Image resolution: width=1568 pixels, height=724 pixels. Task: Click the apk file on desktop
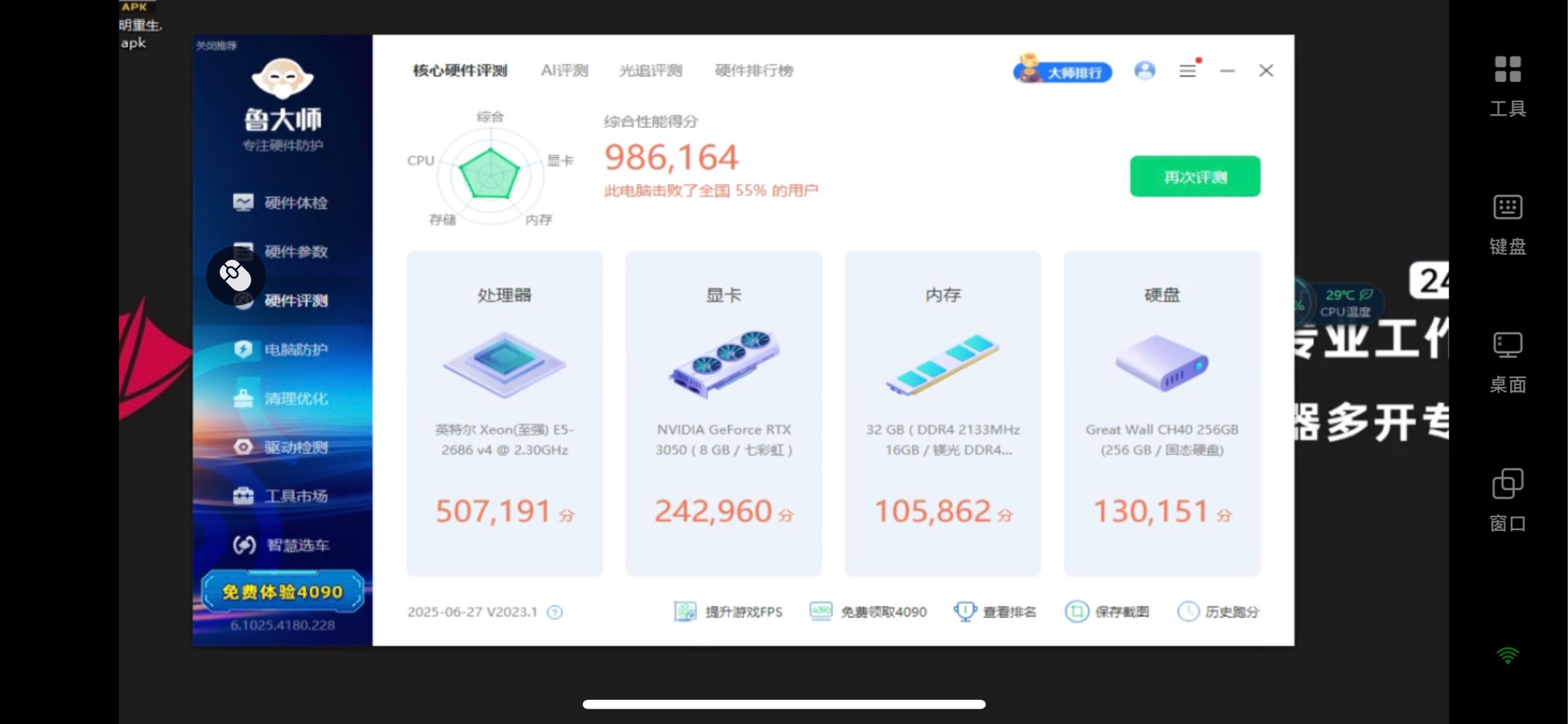tap(140, 26)
